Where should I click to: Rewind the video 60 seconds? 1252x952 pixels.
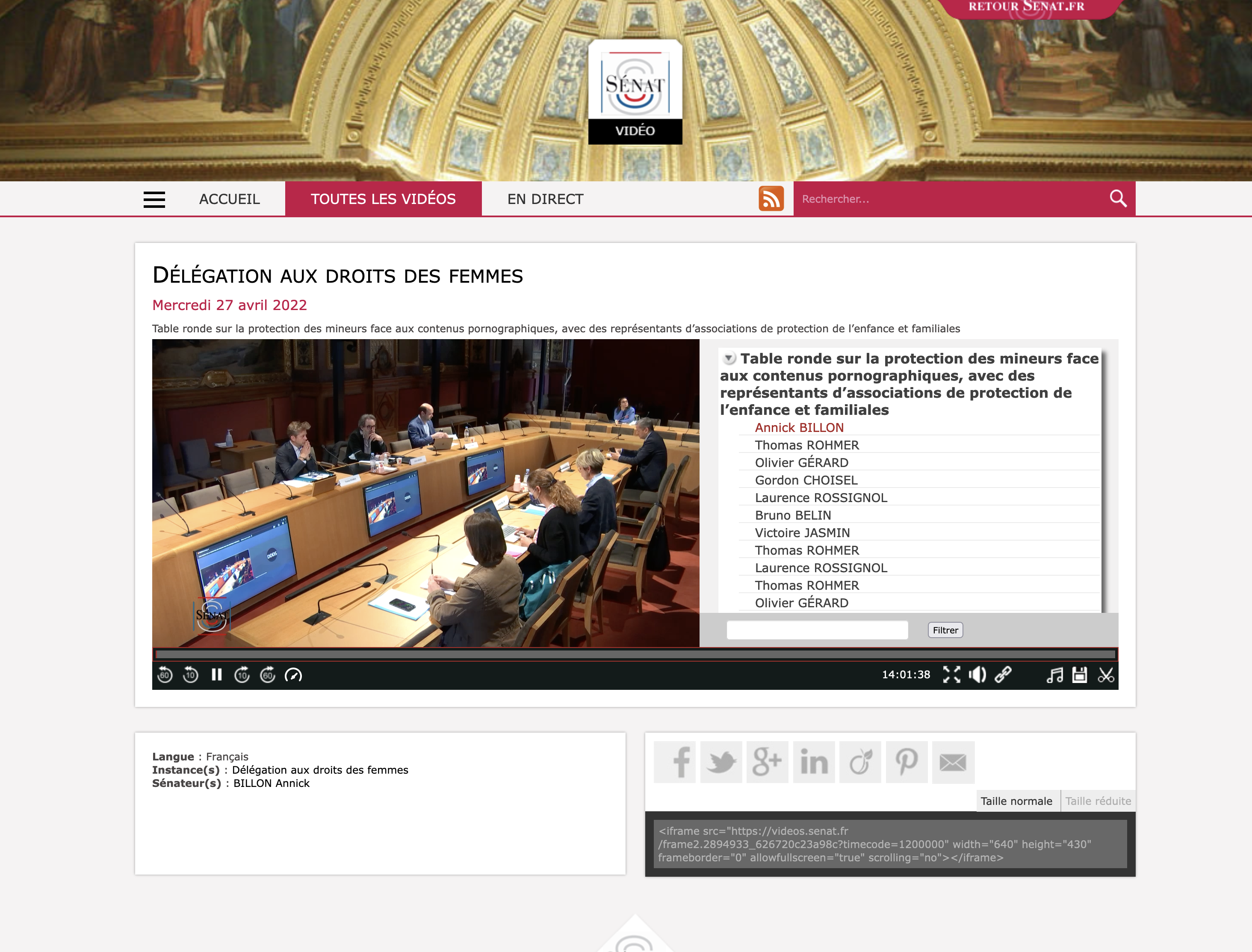[x=165, y=675]
